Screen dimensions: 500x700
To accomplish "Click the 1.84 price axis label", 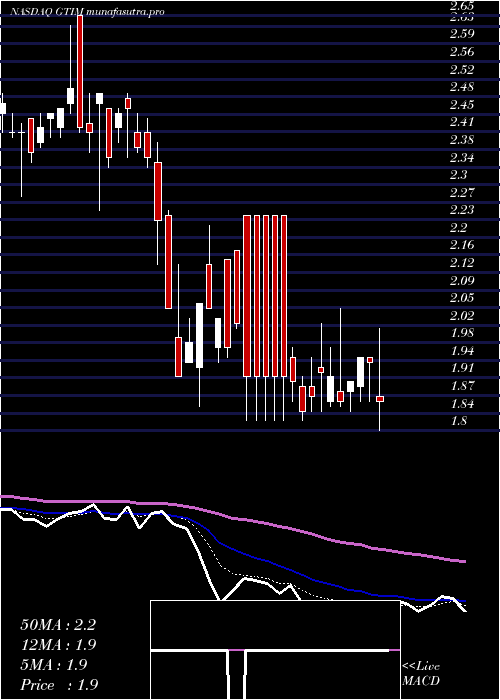I will (462, 404).
